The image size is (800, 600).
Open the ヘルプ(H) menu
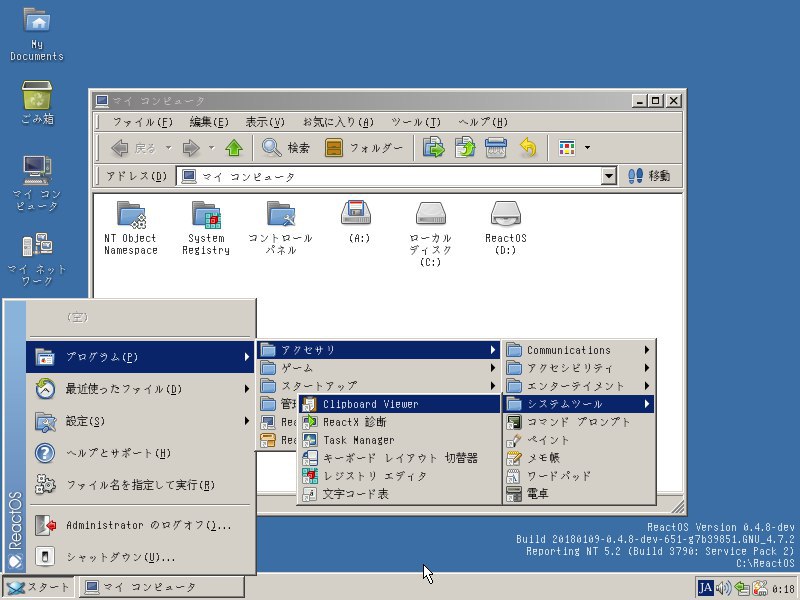[482, 122]
